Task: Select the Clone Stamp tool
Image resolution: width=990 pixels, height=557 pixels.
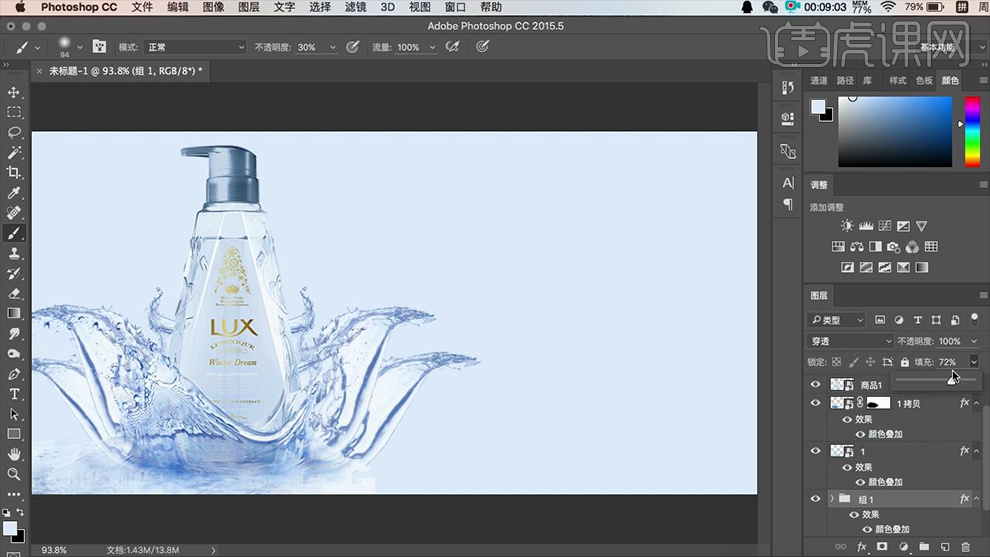Action: [14, 253]
